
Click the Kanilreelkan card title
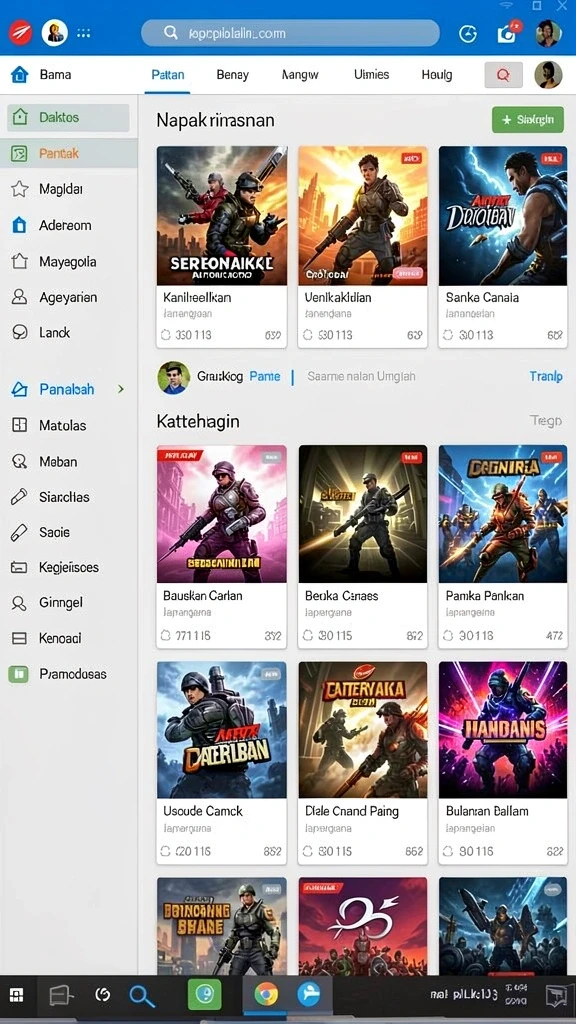click(197, 297)
